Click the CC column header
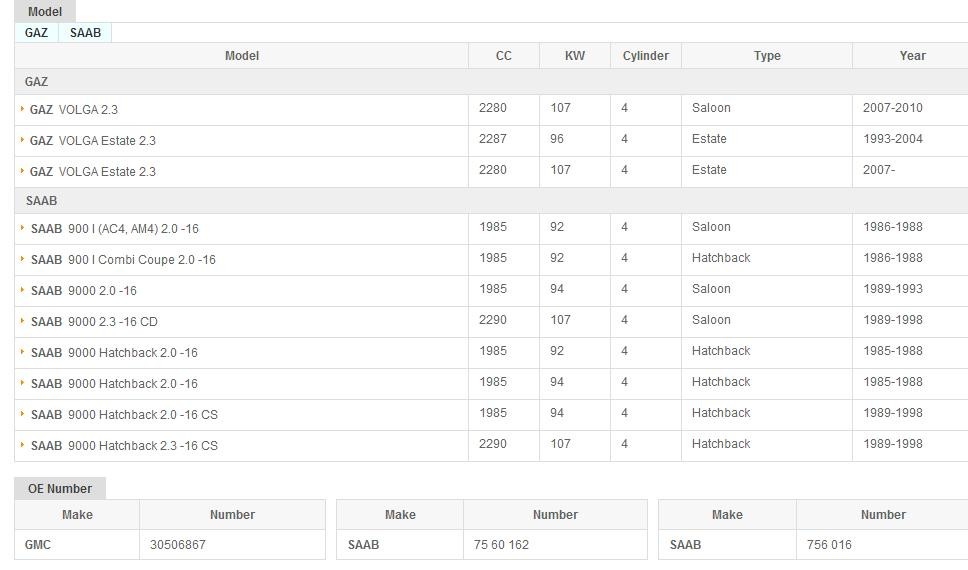The height and width of the screenshot is (570, 968). click(x=503, y=56)
